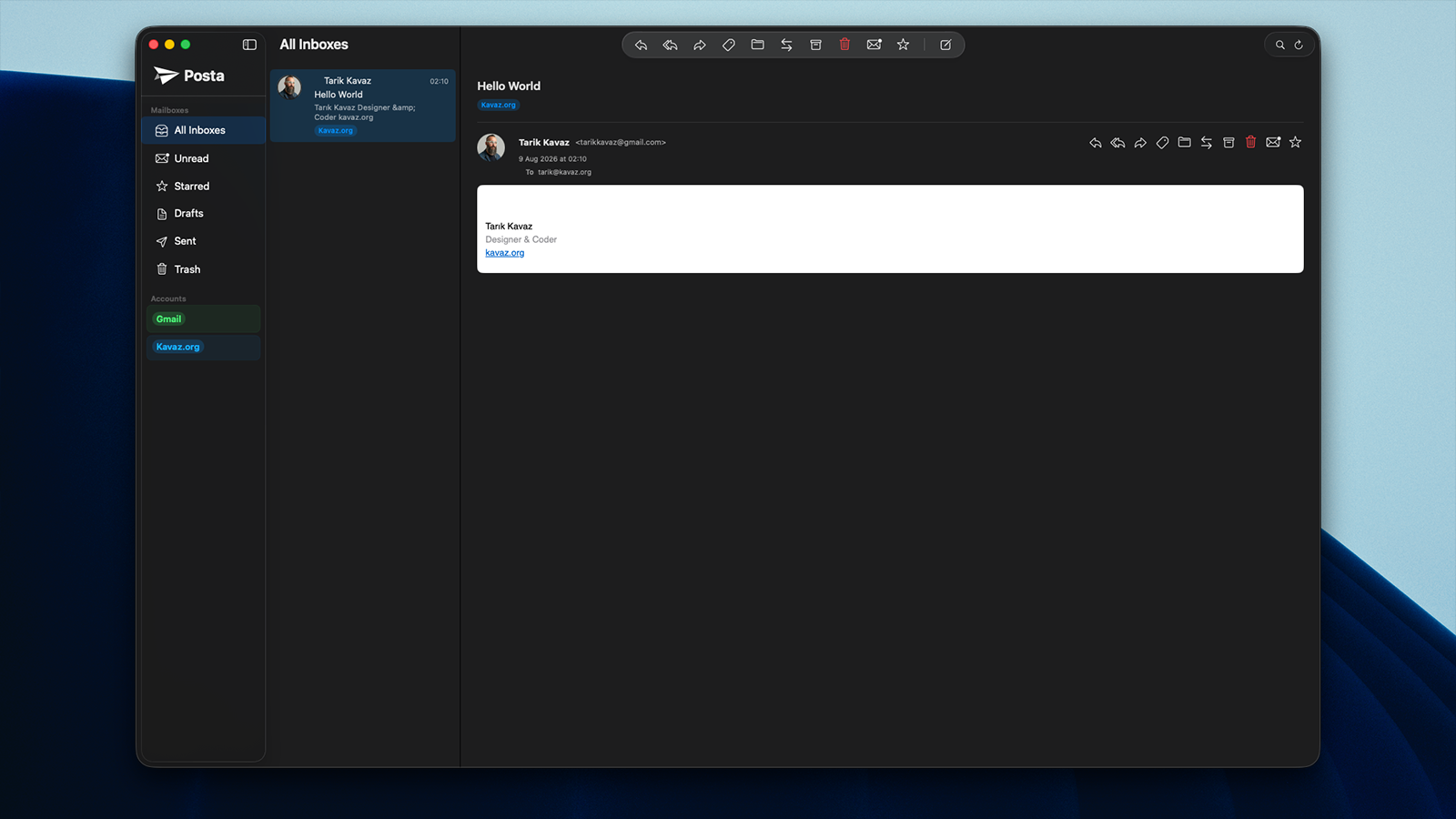This screenshot has width=1456, height=819.
Task: Select the Kavaz.org account in the sidebar
Action: point(203,347)
